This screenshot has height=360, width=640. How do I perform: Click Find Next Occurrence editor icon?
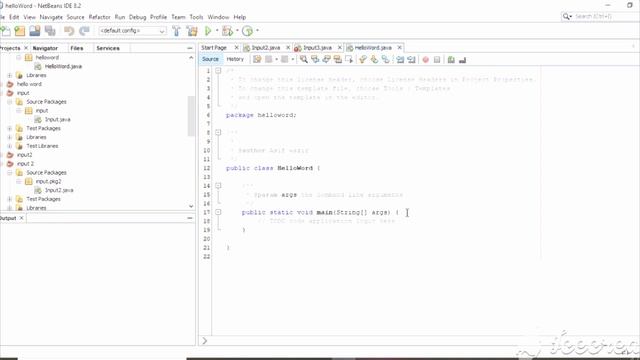pos(327,60)
